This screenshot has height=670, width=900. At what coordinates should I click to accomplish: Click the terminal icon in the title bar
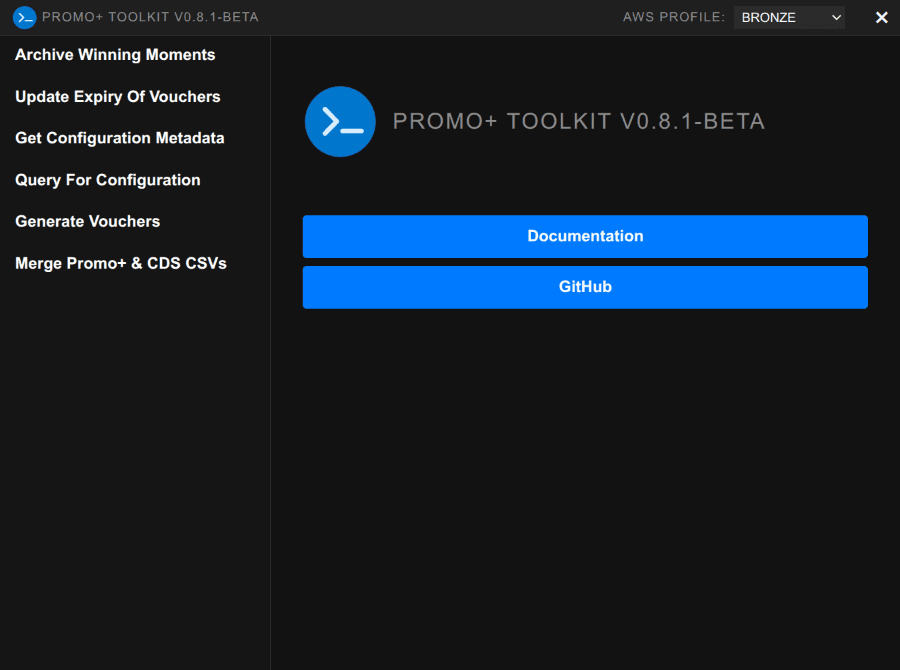[22, 17]
